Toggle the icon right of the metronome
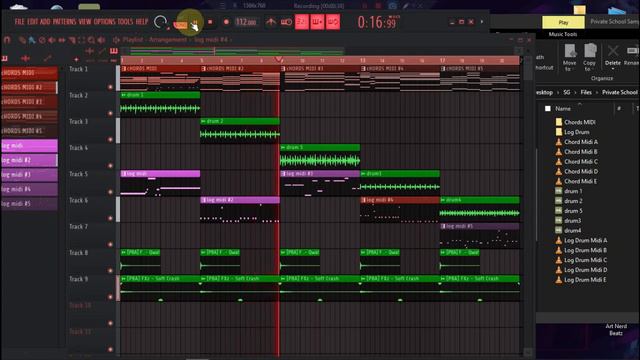The image size is (640, 360). (x=286, y=22)
